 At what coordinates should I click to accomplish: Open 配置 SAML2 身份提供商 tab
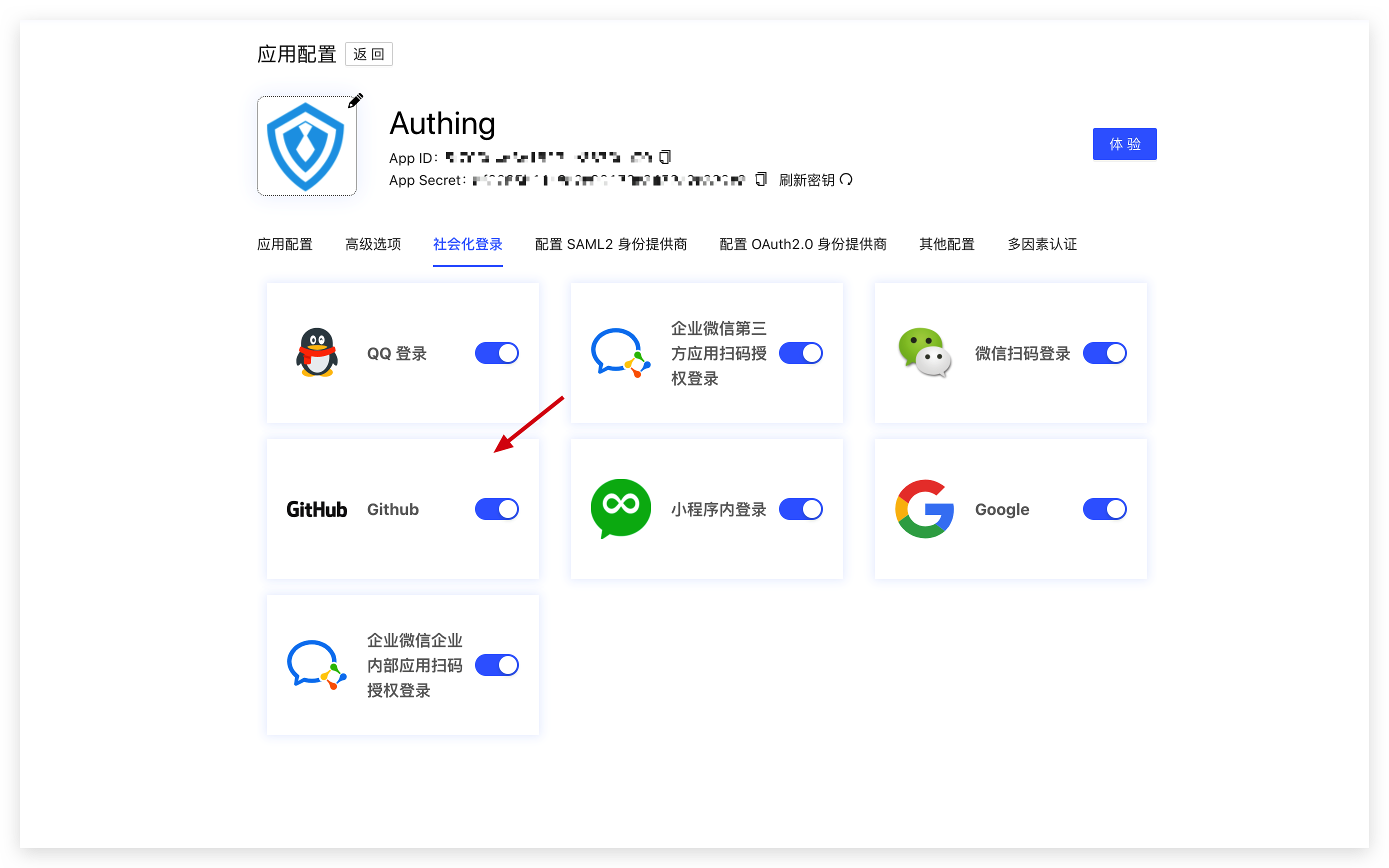point(610,244)
